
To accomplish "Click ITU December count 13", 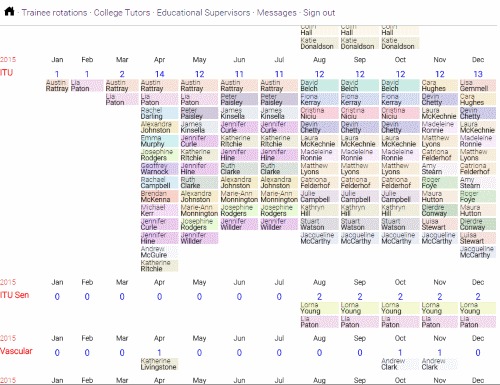I will pyautogui.click(x=478, y=74).
